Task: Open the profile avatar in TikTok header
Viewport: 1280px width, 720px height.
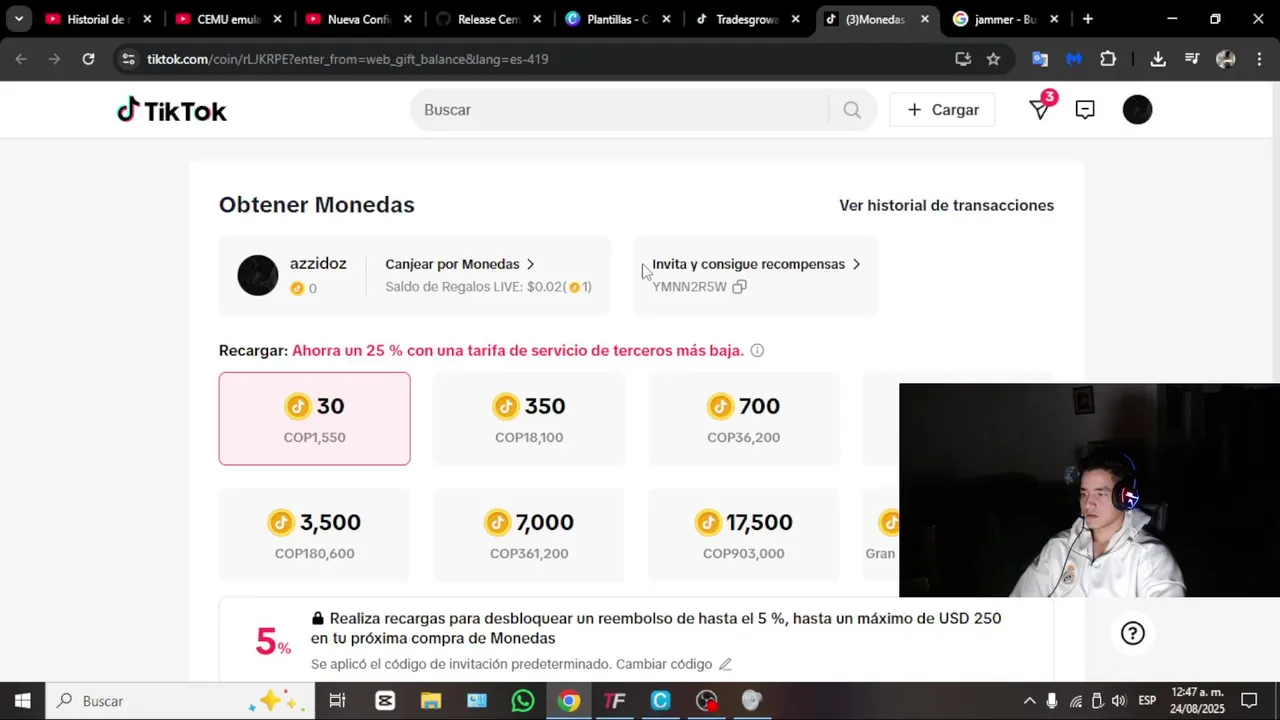Action: tap(1137, 110)
